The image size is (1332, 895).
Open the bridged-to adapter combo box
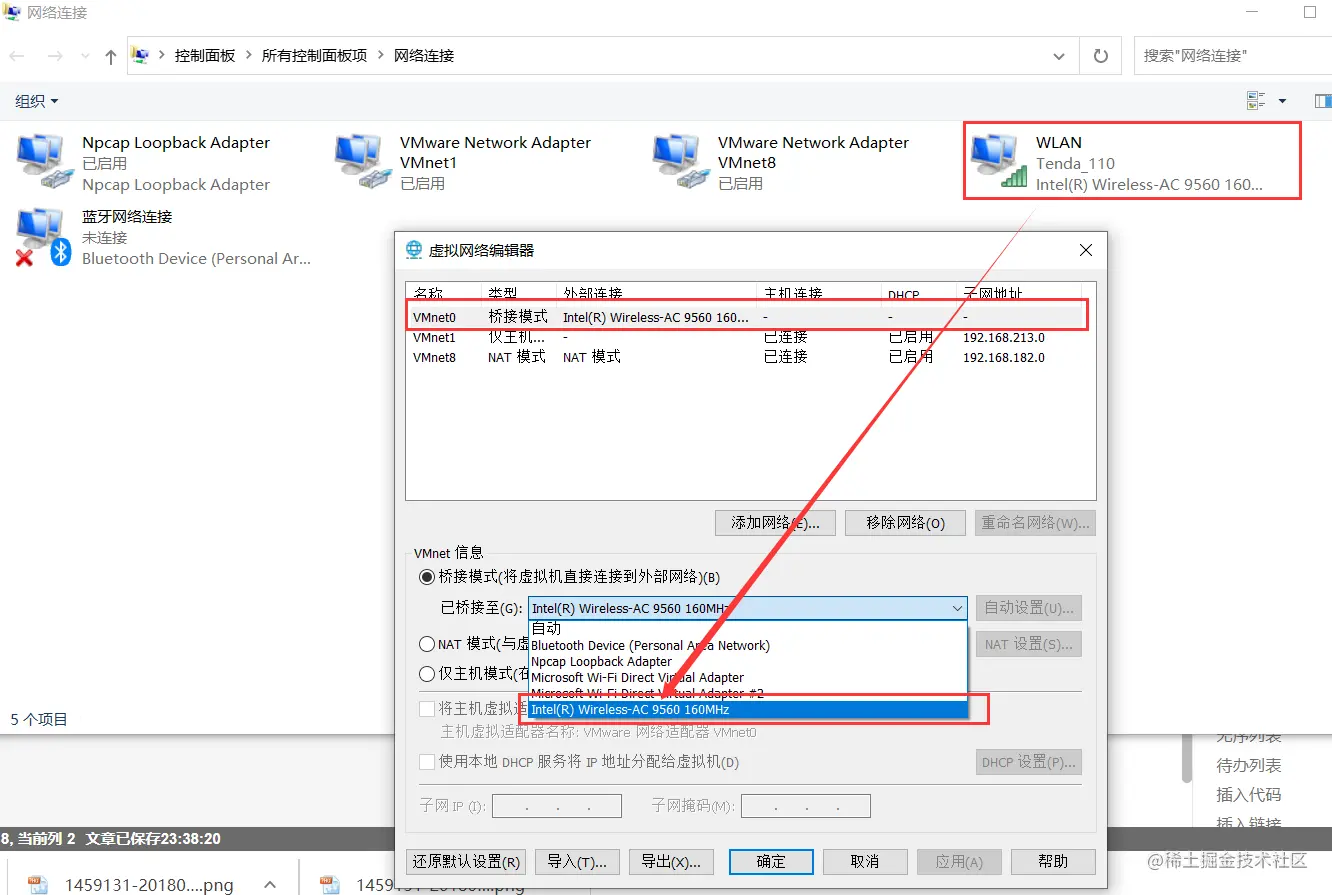point(747,608)
